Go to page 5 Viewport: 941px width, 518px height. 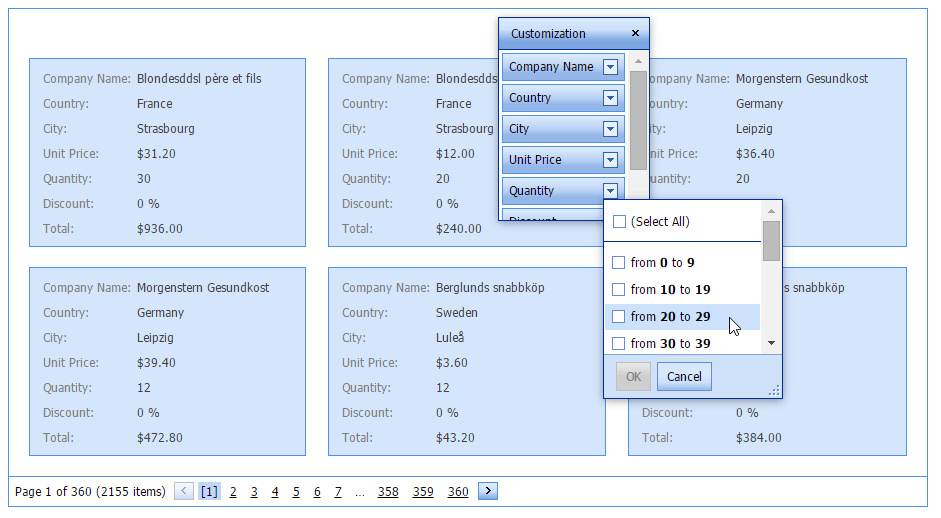(296, 492)
